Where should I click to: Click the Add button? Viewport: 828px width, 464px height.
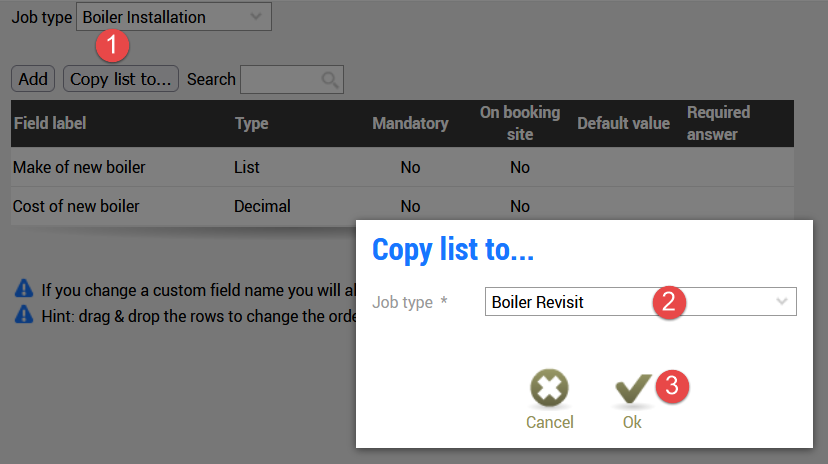33,79
